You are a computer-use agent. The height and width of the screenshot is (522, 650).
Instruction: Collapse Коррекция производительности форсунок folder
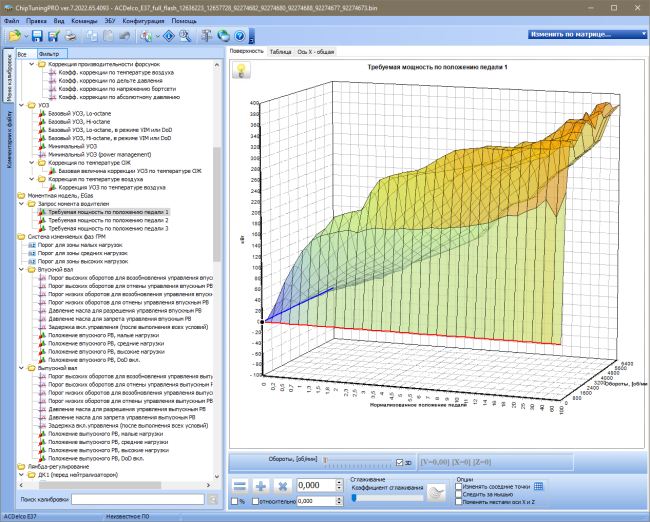pos(32,64)
